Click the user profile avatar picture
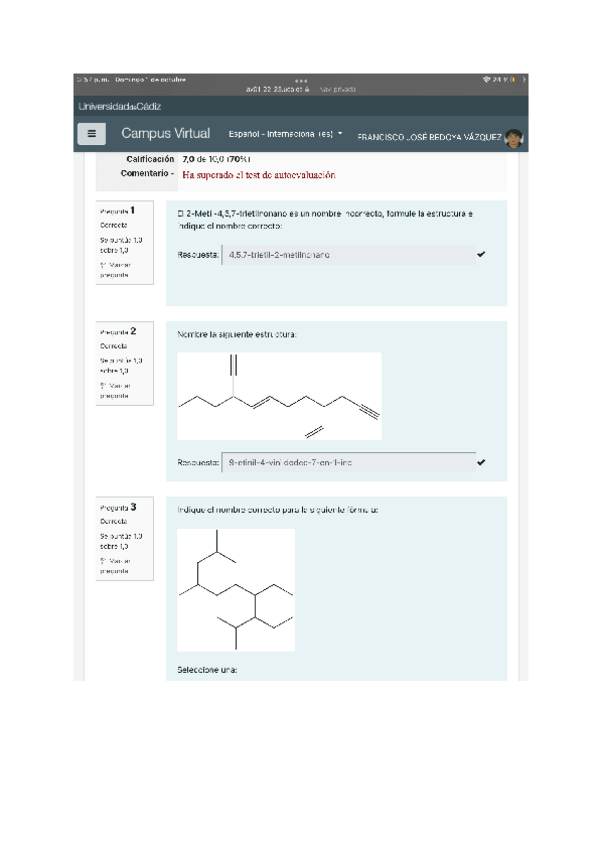Image resolution: width=600 pixels, height=848 pixels. [514, 136]
